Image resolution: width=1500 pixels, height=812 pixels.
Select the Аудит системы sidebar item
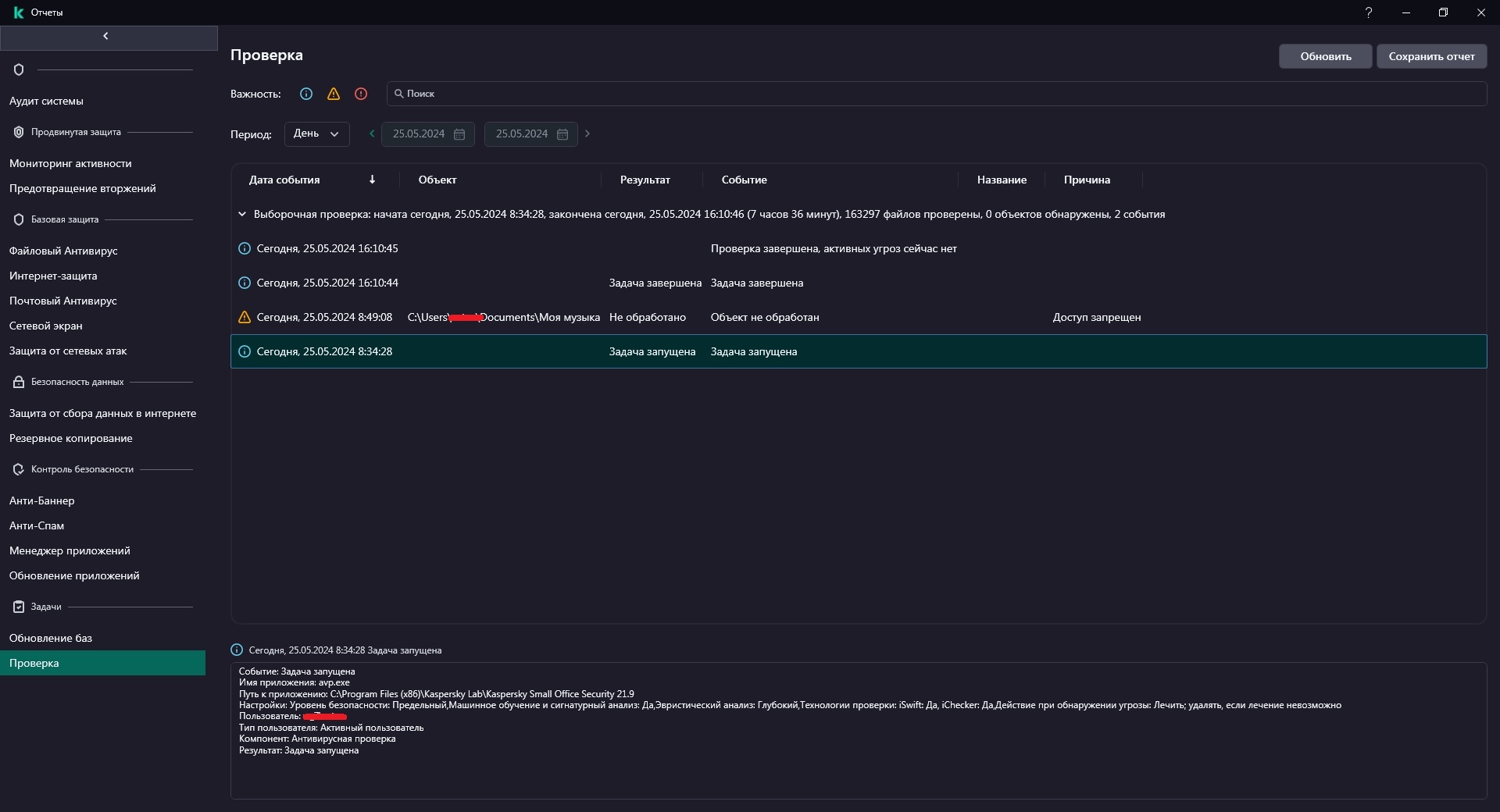[46, 101]
